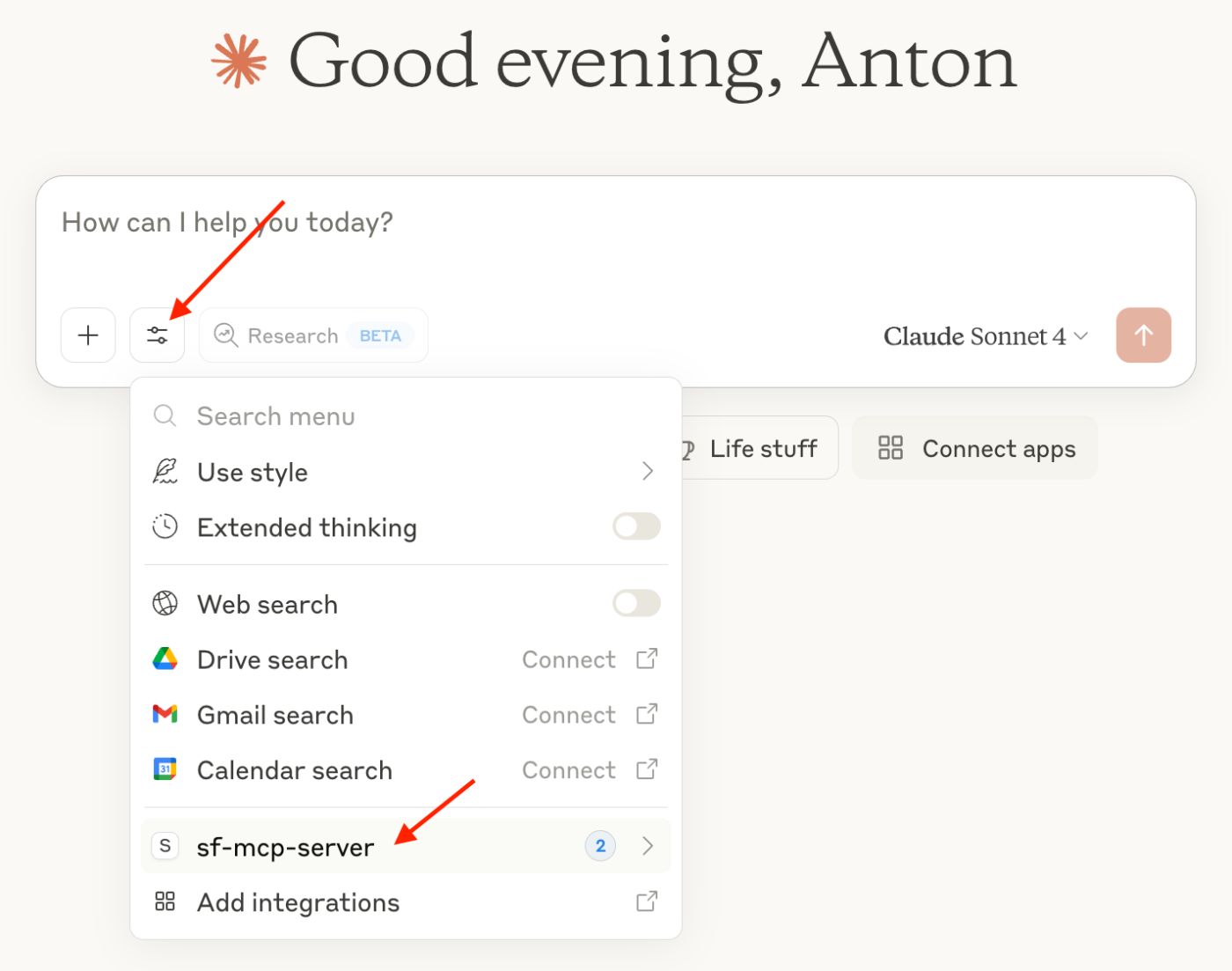
Task: Click external link icon for Drive search
Action: coord(647,658)
